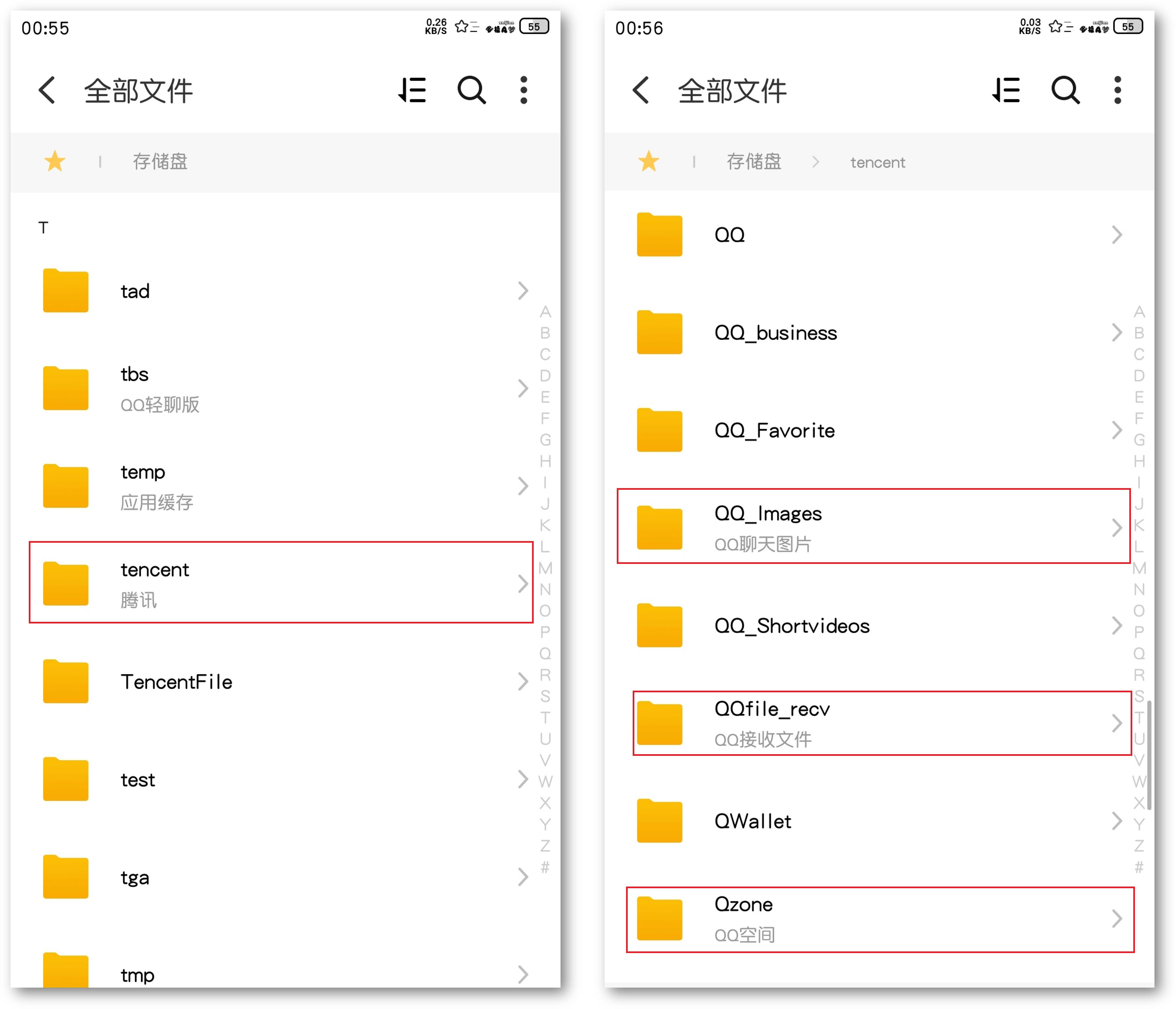1176x1009 pixels.
Task: Select 腾讯 subtitle under tencent
Action: click(x=138, y=600)
